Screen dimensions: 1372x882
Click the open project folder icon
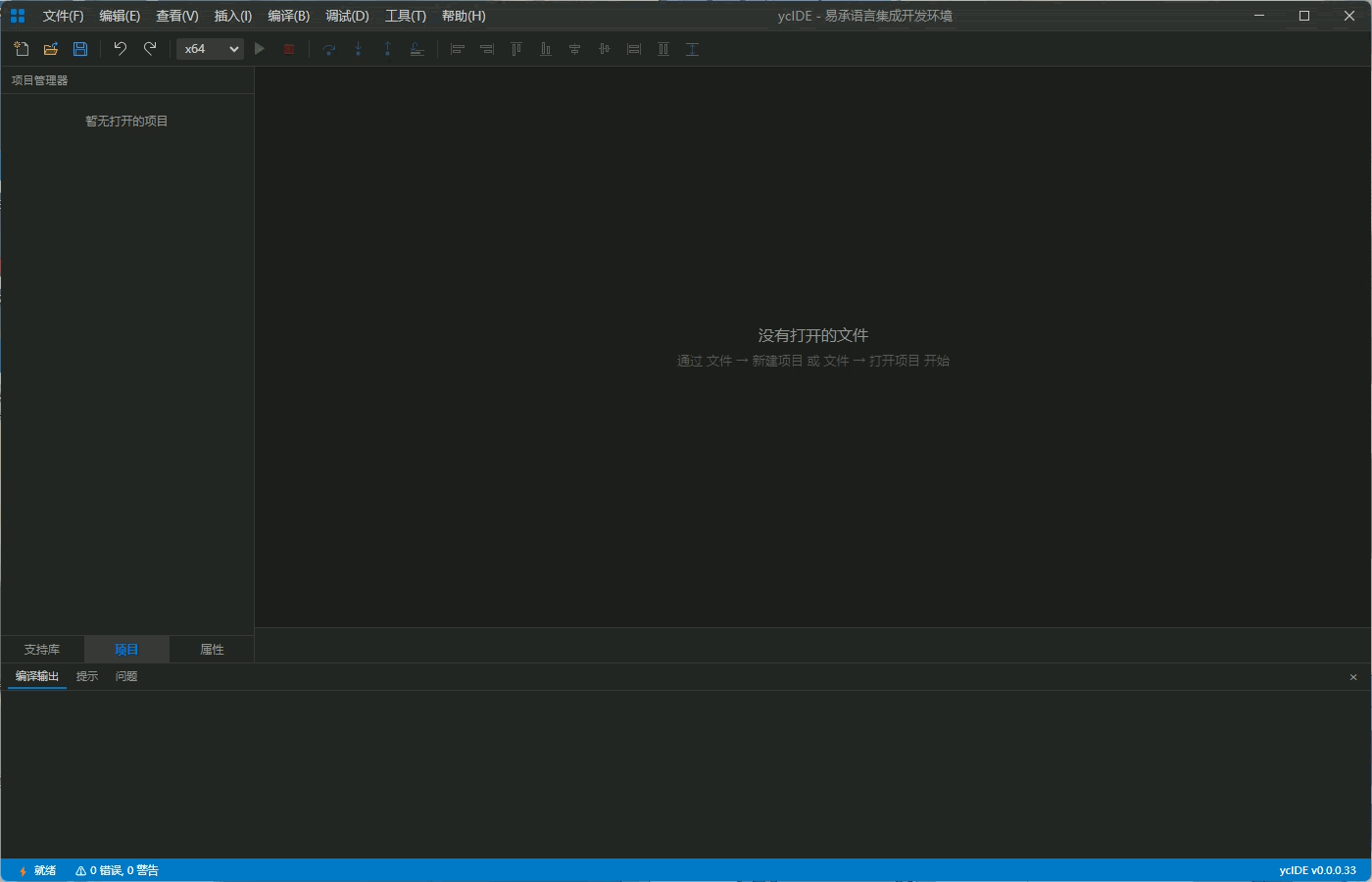point(51,49)
